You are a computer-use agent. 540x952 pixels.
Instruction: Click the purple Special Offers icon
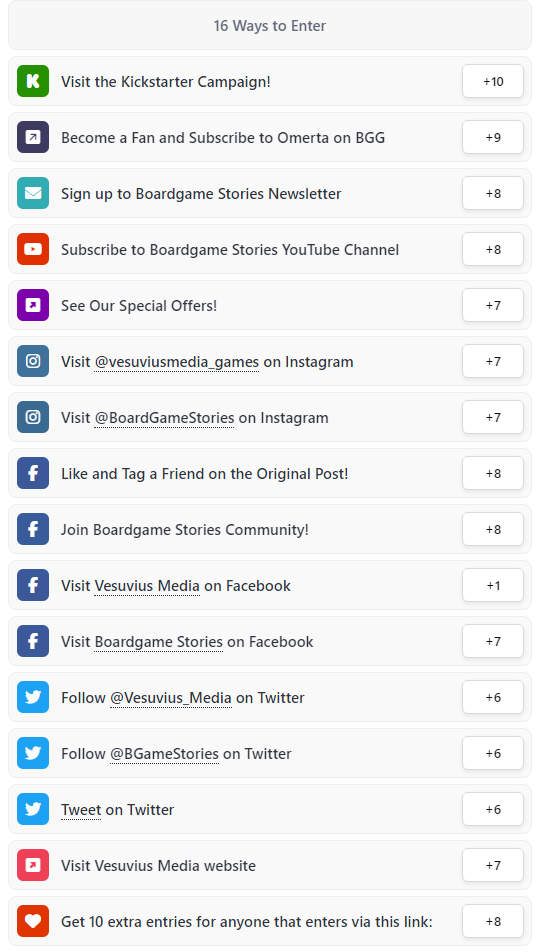click(33, 305)
